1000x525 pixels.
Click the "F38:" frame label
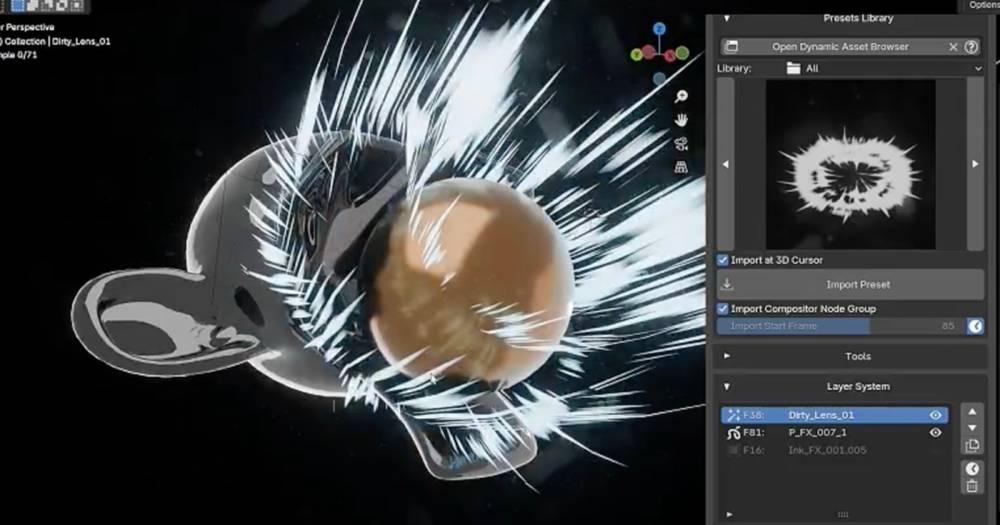tap(753, 415)
